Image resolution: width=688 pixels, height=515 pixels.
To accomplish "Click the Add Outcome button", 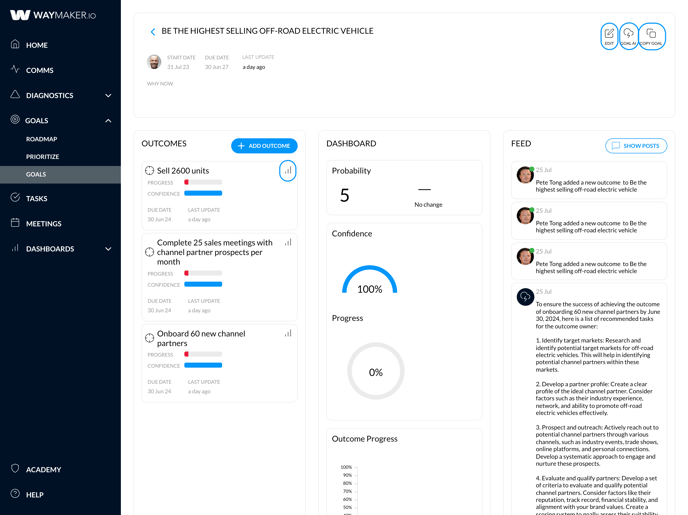I will coord(264,146).
